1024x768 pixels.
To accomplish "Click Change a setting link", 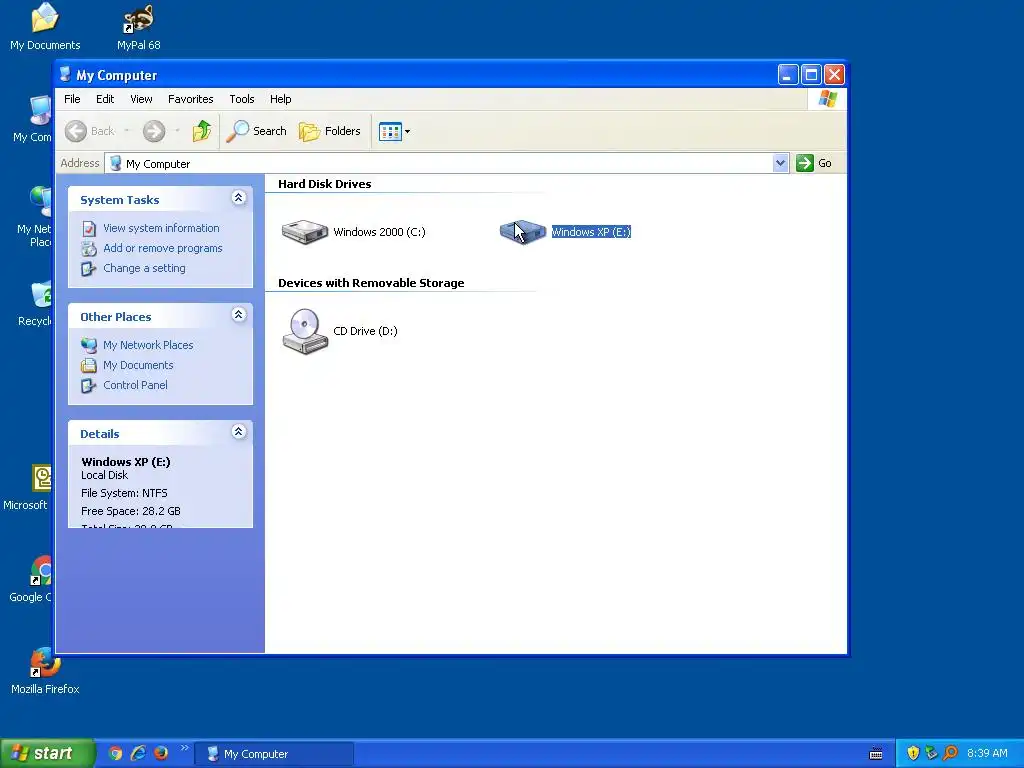I will 144,268.
